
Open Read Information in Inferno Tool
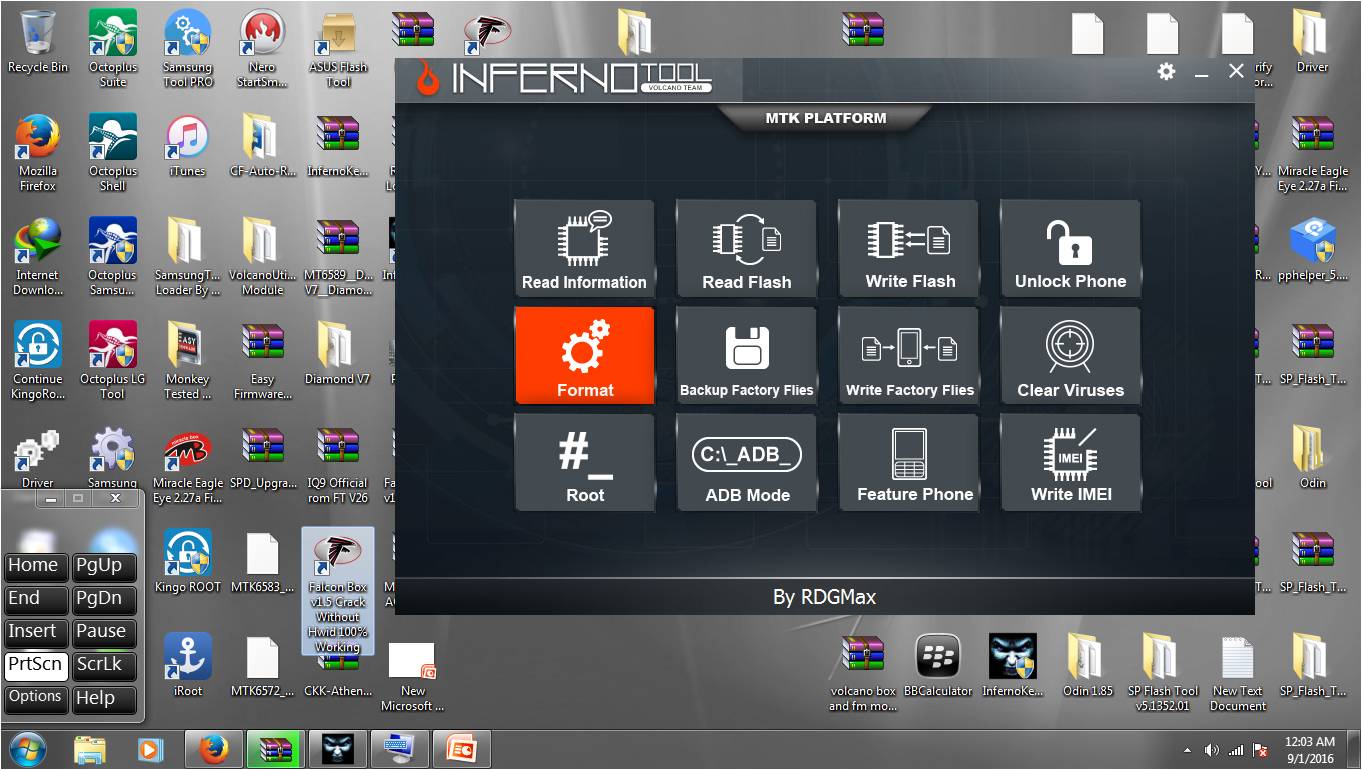pos(585,248)
